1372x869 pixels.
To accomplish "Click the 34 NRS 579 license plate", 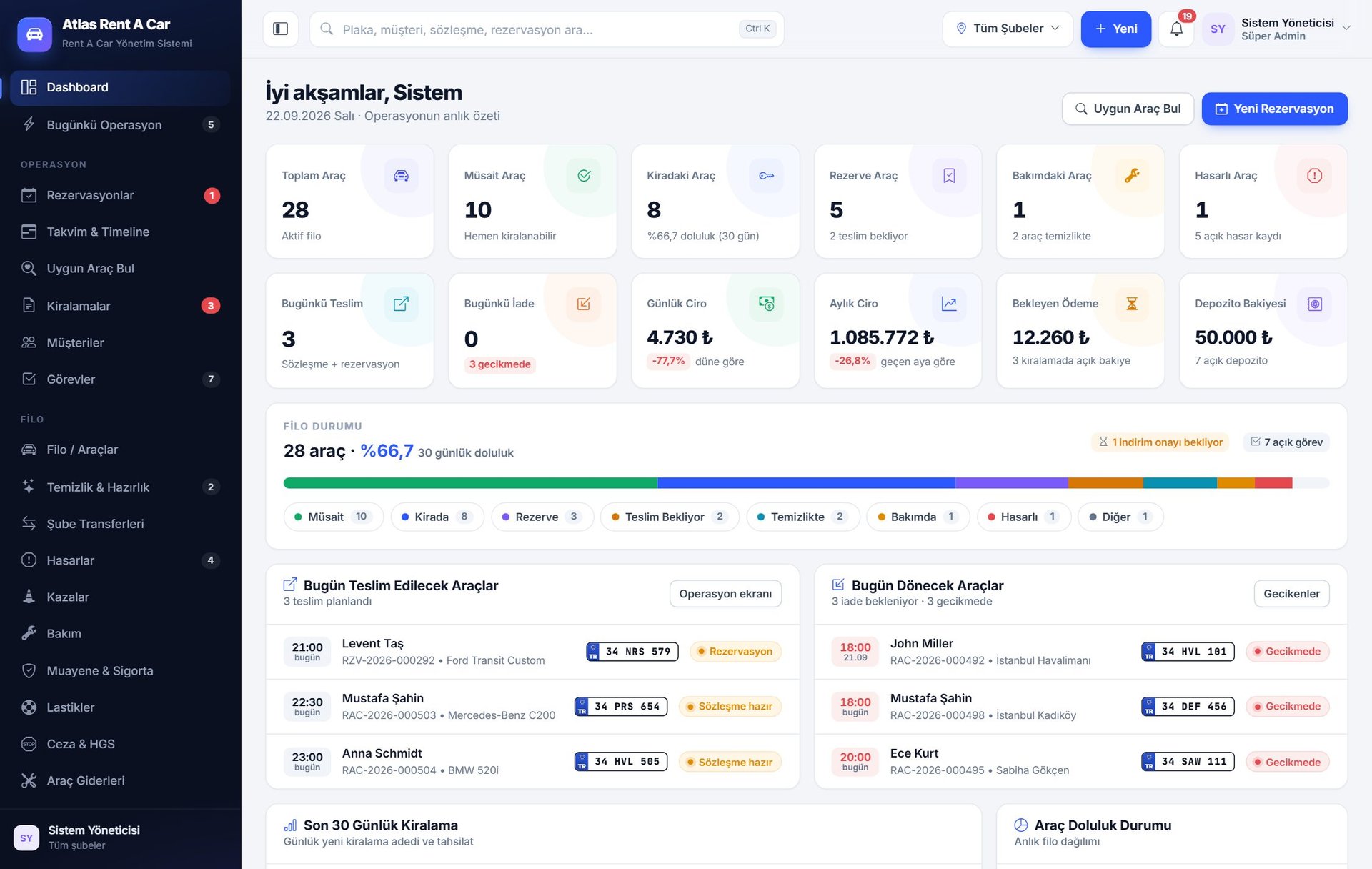I will [x=632, y=652].
